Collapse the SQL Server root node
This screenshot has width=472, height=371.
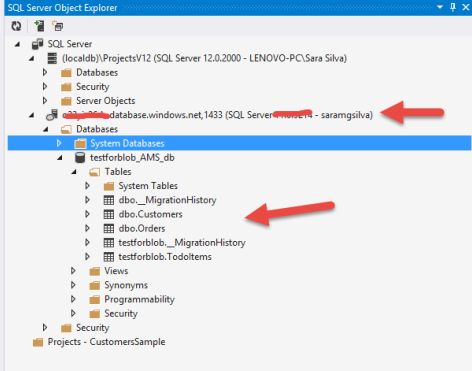(x=18, y=44)
